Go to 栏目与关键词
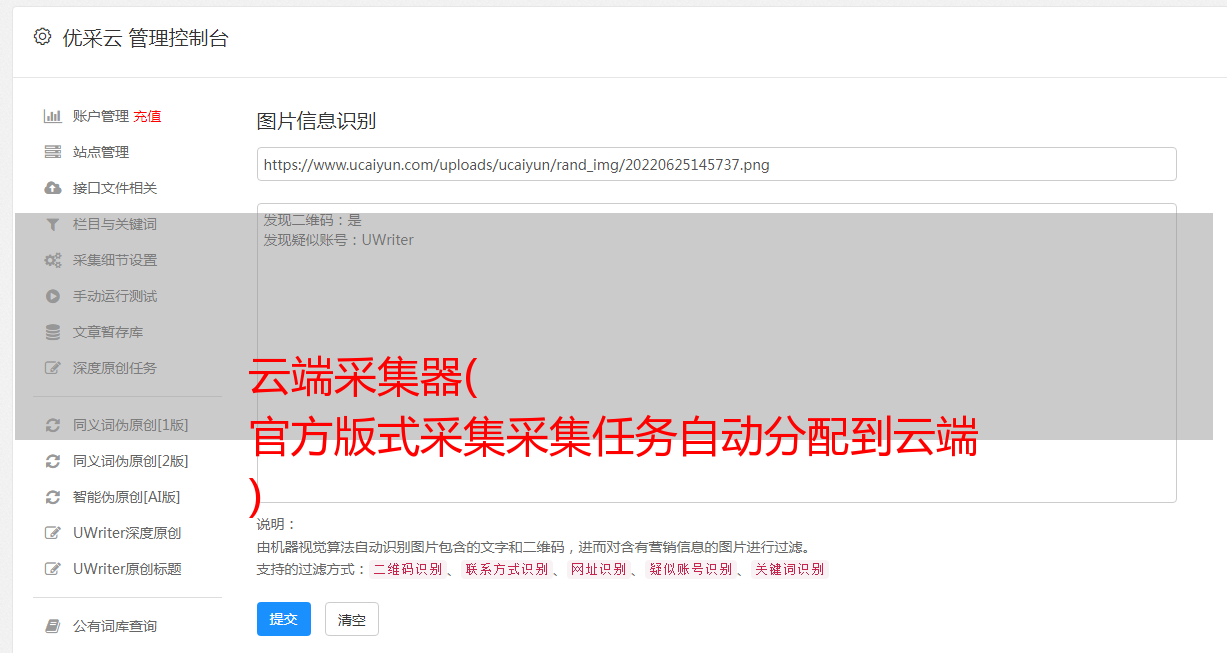This screenshot has height=653, width=1227. [x=115, y=224]
